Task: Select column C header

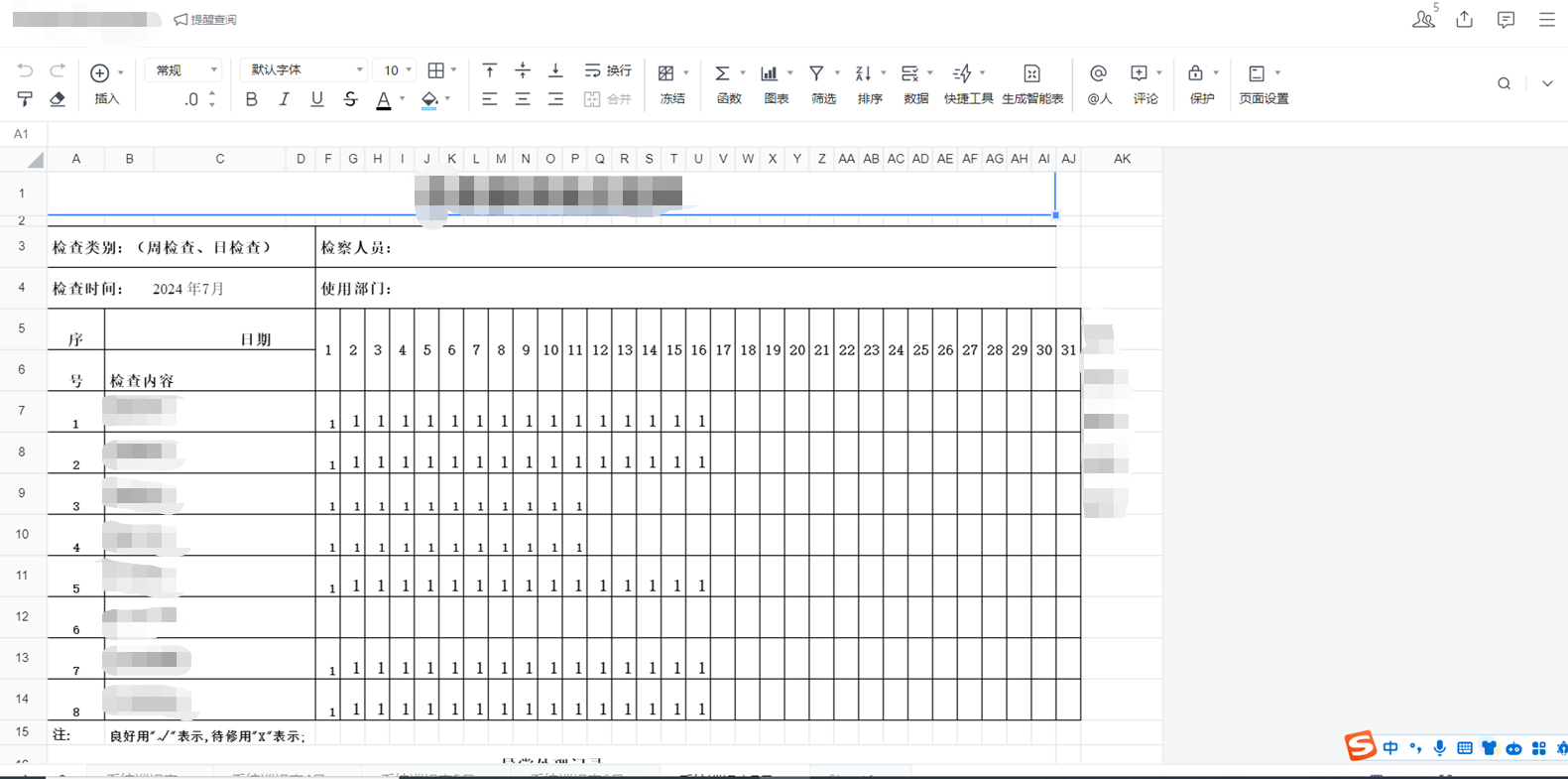Action: coord(220,159)
